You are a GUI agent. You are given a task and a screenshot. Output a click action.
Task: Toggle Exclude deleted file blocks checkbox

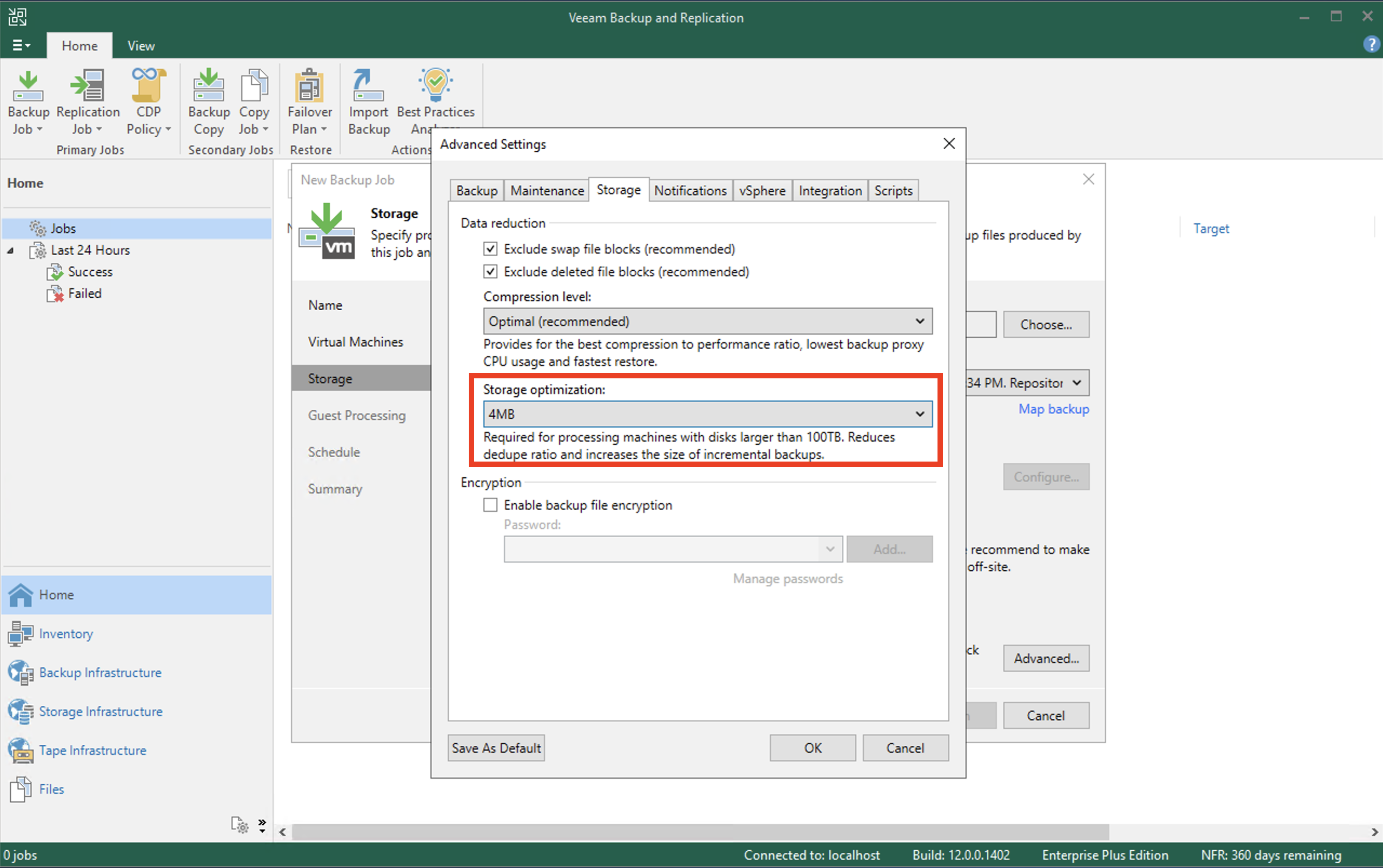coord(490,271)
